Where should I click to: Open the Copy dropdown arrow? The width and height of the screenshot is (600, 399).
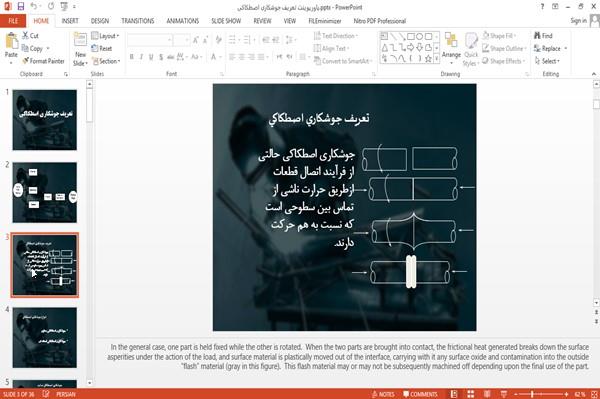coord(48,48)
